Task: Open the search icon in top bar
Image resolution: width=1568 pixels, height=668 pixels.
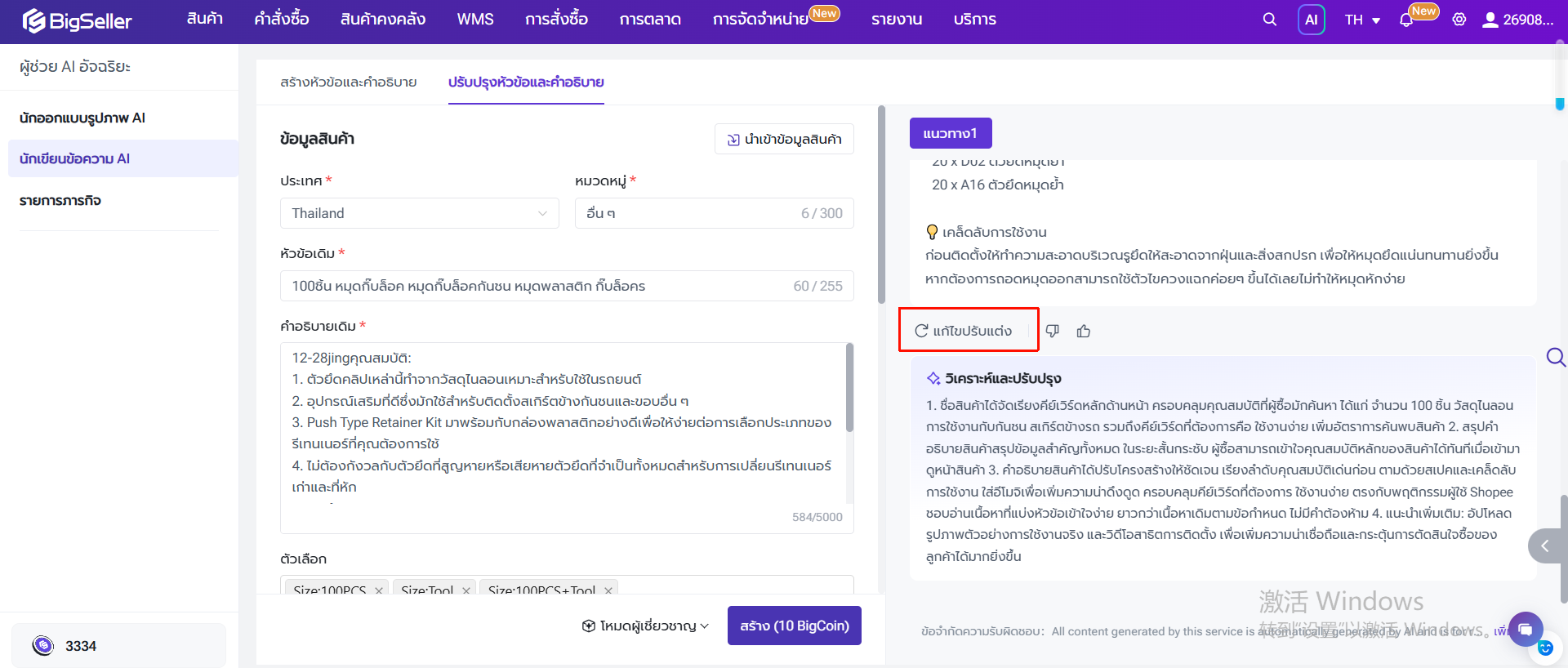Action: (x=1269, y=20)
